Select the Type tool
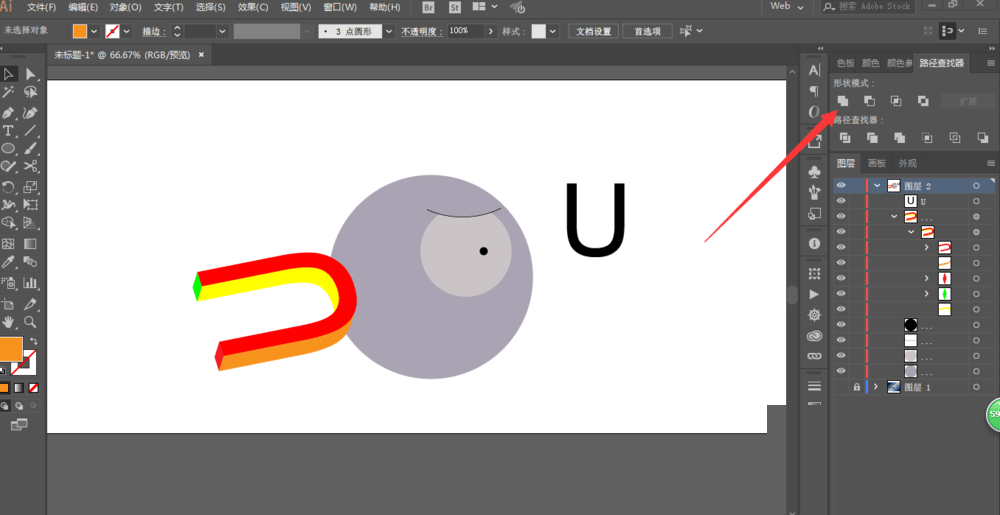This screenshot has height=515, width=1000. click(8, 131)
